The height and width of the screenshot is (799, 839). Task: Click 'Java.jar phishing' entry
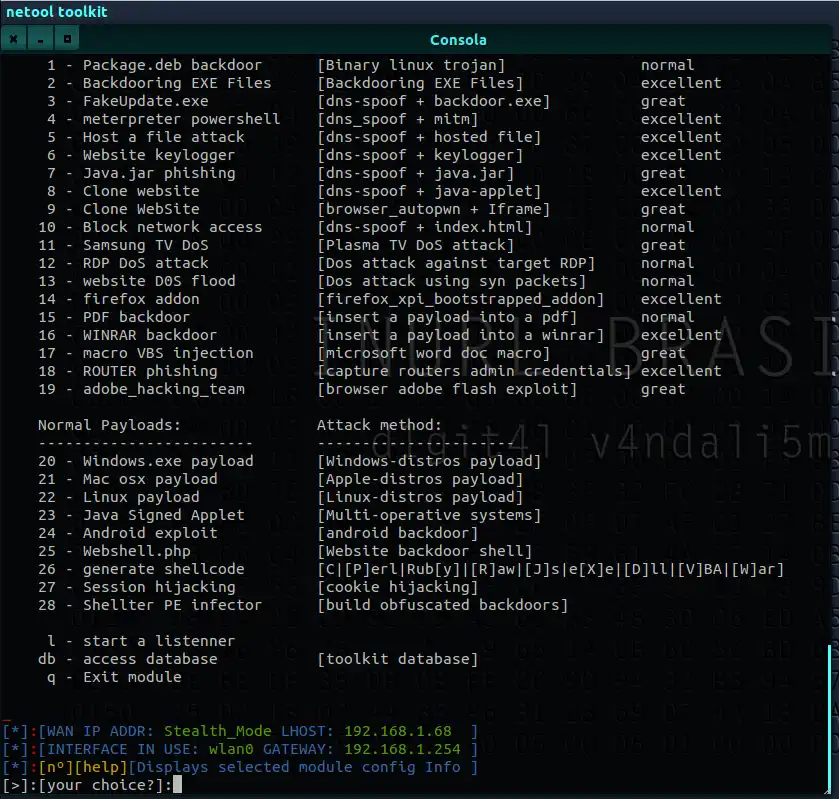coord(159,173)
